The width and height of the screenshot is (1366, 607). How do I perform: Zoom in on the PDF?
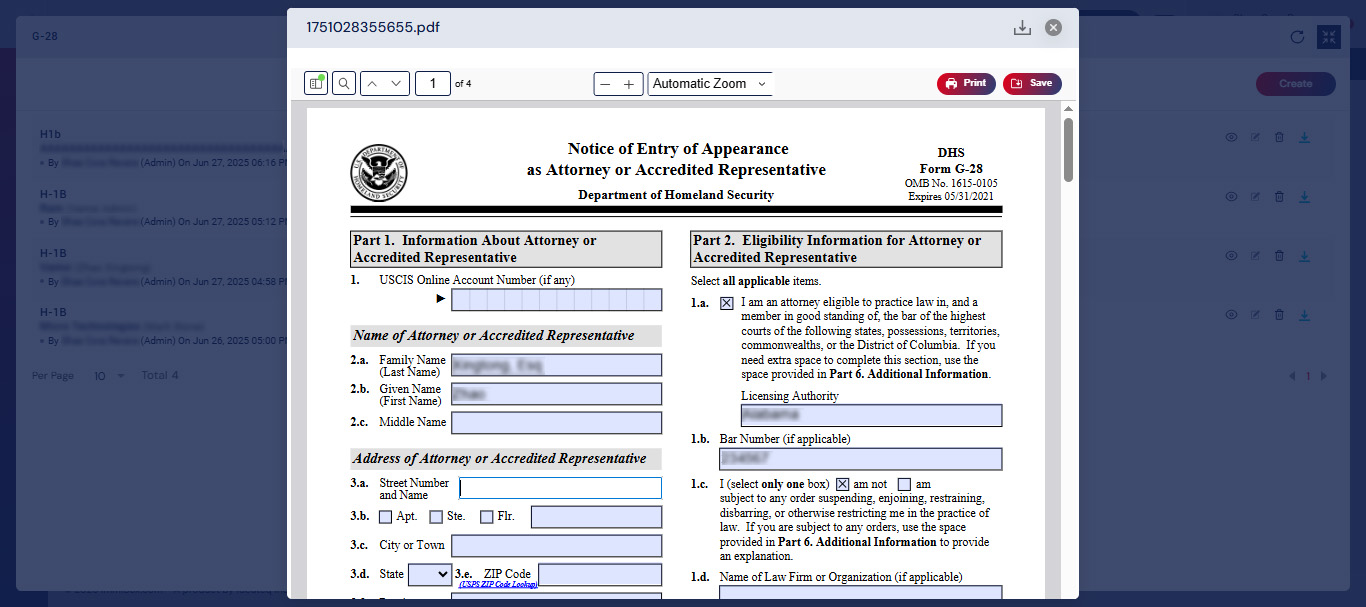point(629,84)
